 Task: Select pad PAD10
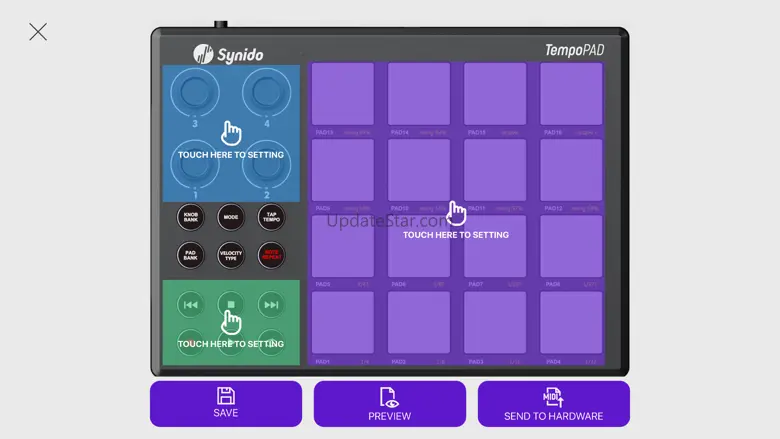pyautogui.click(x=419, y=170)
